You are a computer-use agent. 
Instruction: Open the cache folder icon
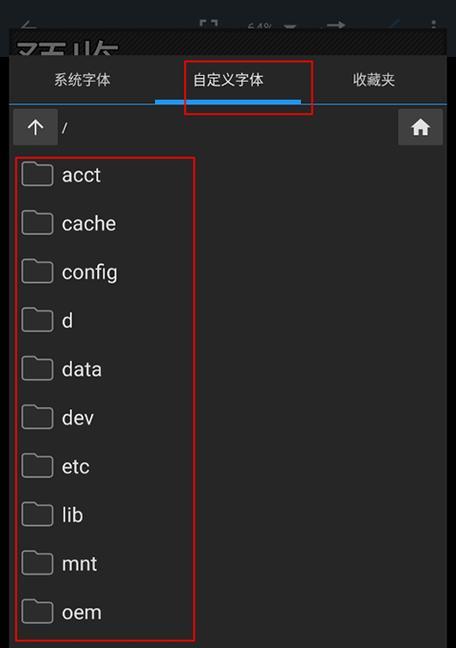[37, 223]
